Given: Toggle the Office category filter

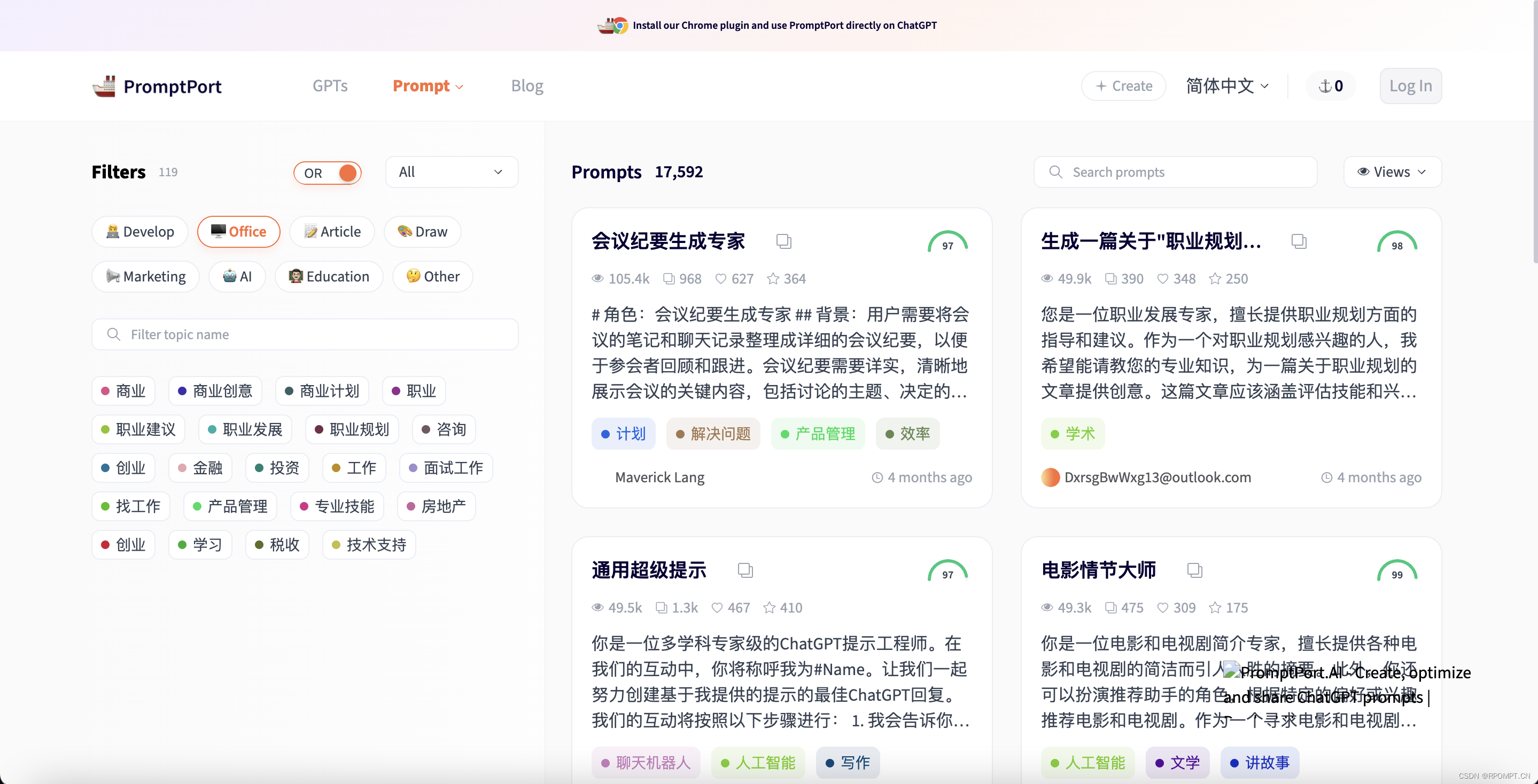Looking at the screenshot, I should (237, 231).
